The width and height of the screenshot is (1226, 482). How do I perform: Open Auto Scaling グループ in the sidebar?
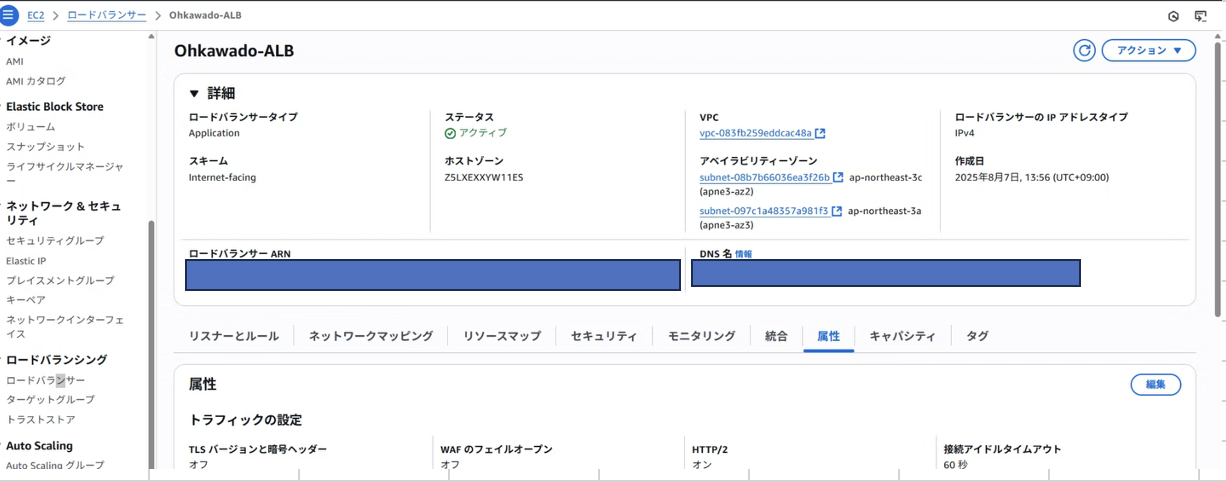click(55, 465)
